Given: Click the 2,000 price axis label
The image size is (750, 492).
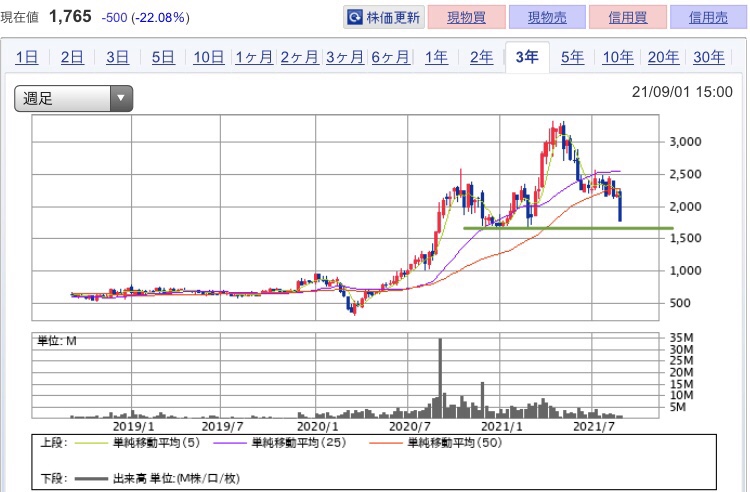Looking at the screenshot, I should coord(685,207).
